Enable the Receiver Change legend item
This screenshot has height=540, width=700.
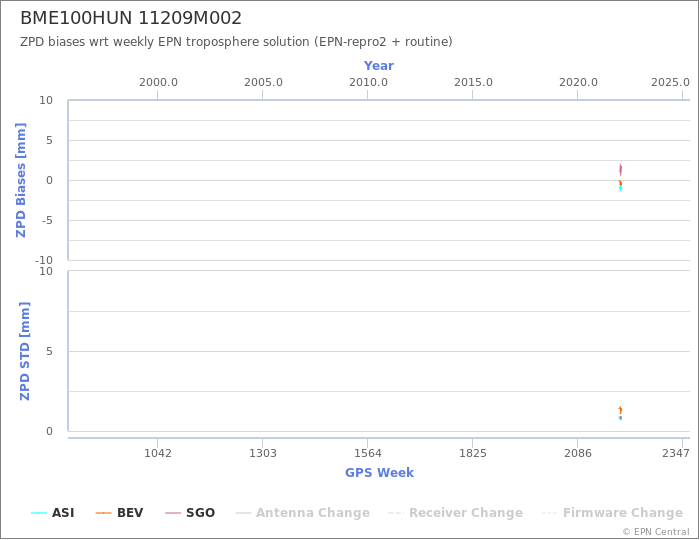tap(455, 513)
